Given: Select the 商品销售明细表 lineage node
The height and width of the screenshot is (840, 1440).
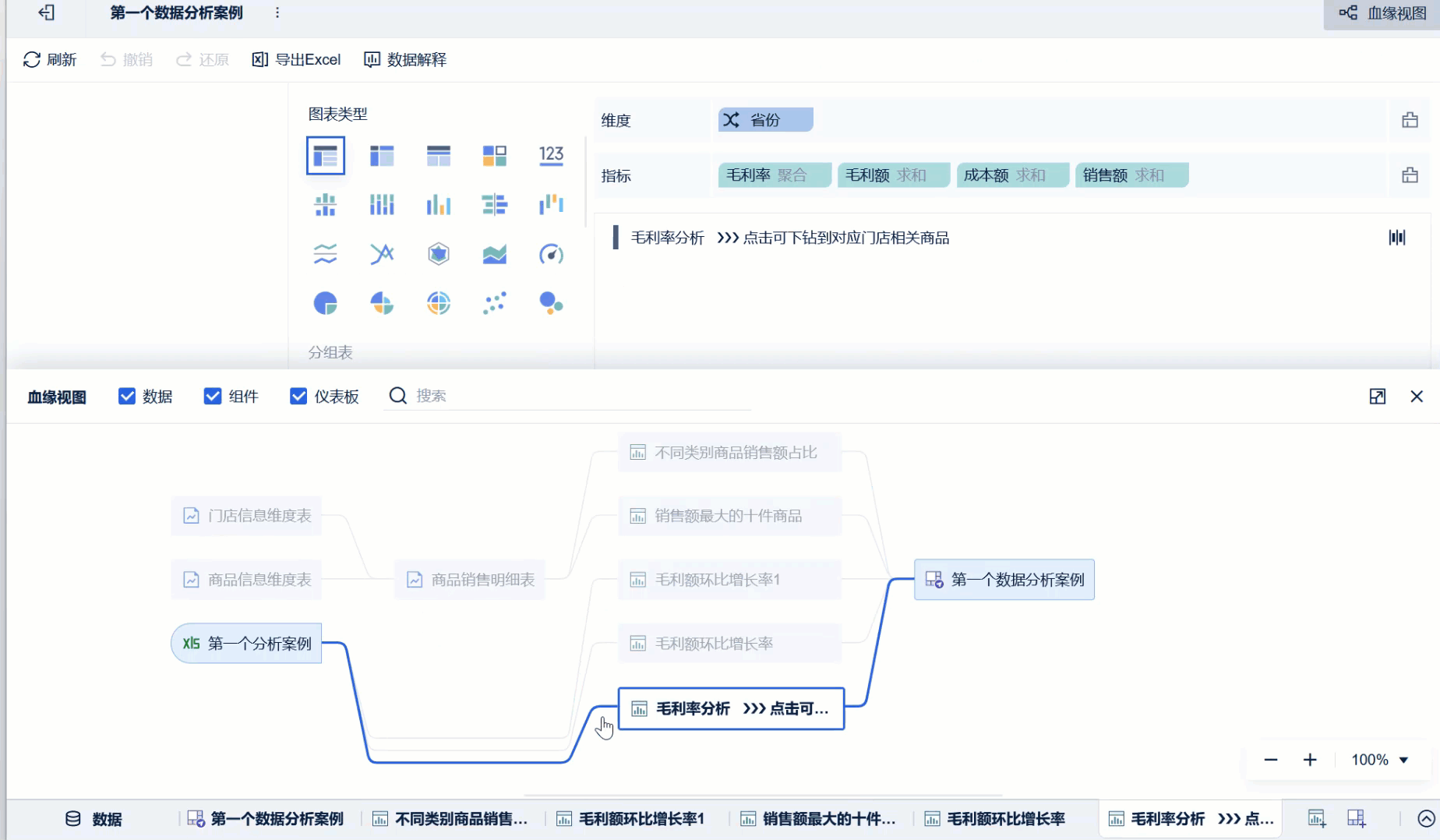Looking at the screenshot, I should pyautogui.click(x=470, y=580).
